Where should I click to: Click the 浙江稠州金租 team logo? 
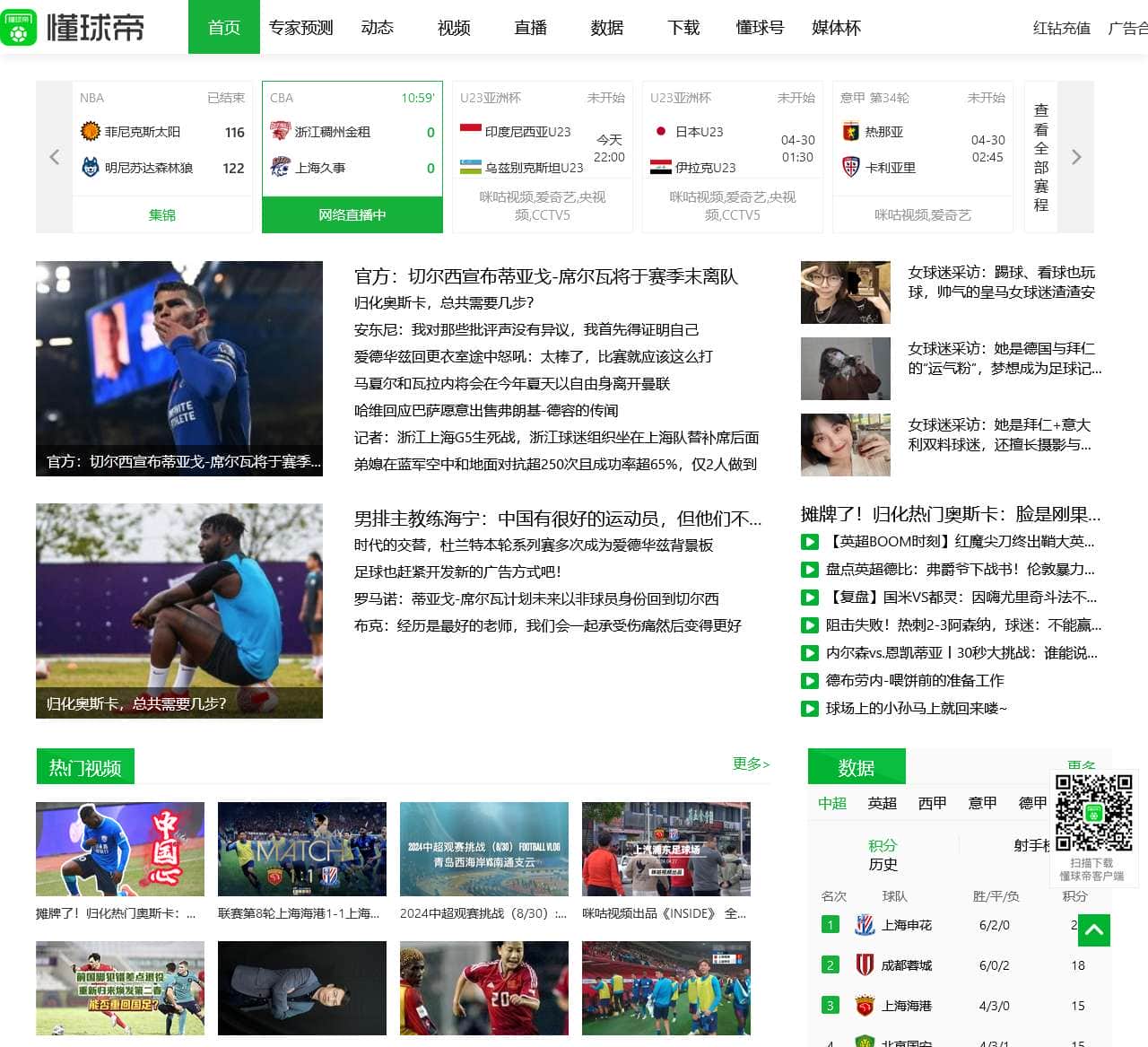click(280, 132)
